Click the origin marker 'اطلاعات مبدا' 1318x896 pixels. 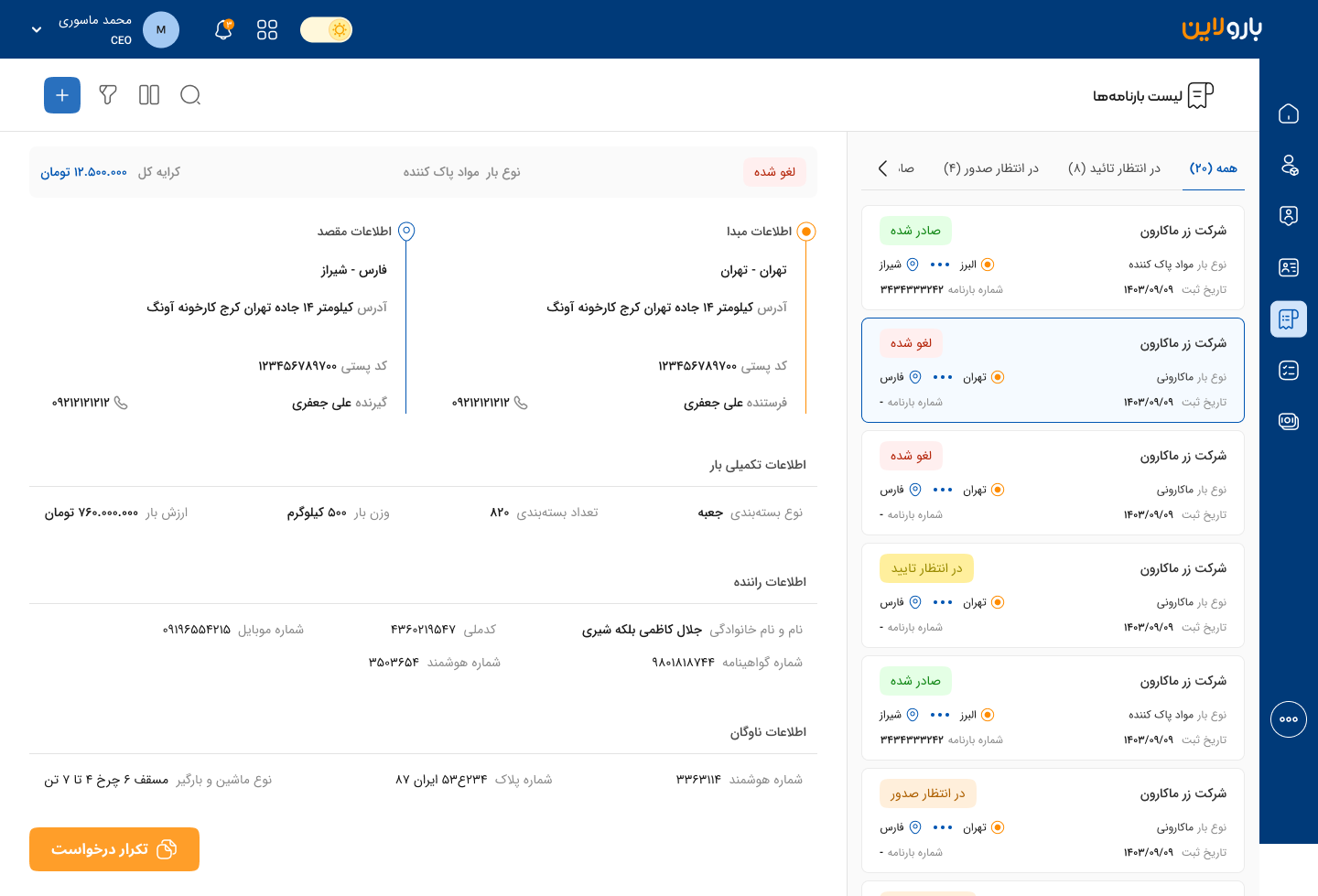coord(806,232)
